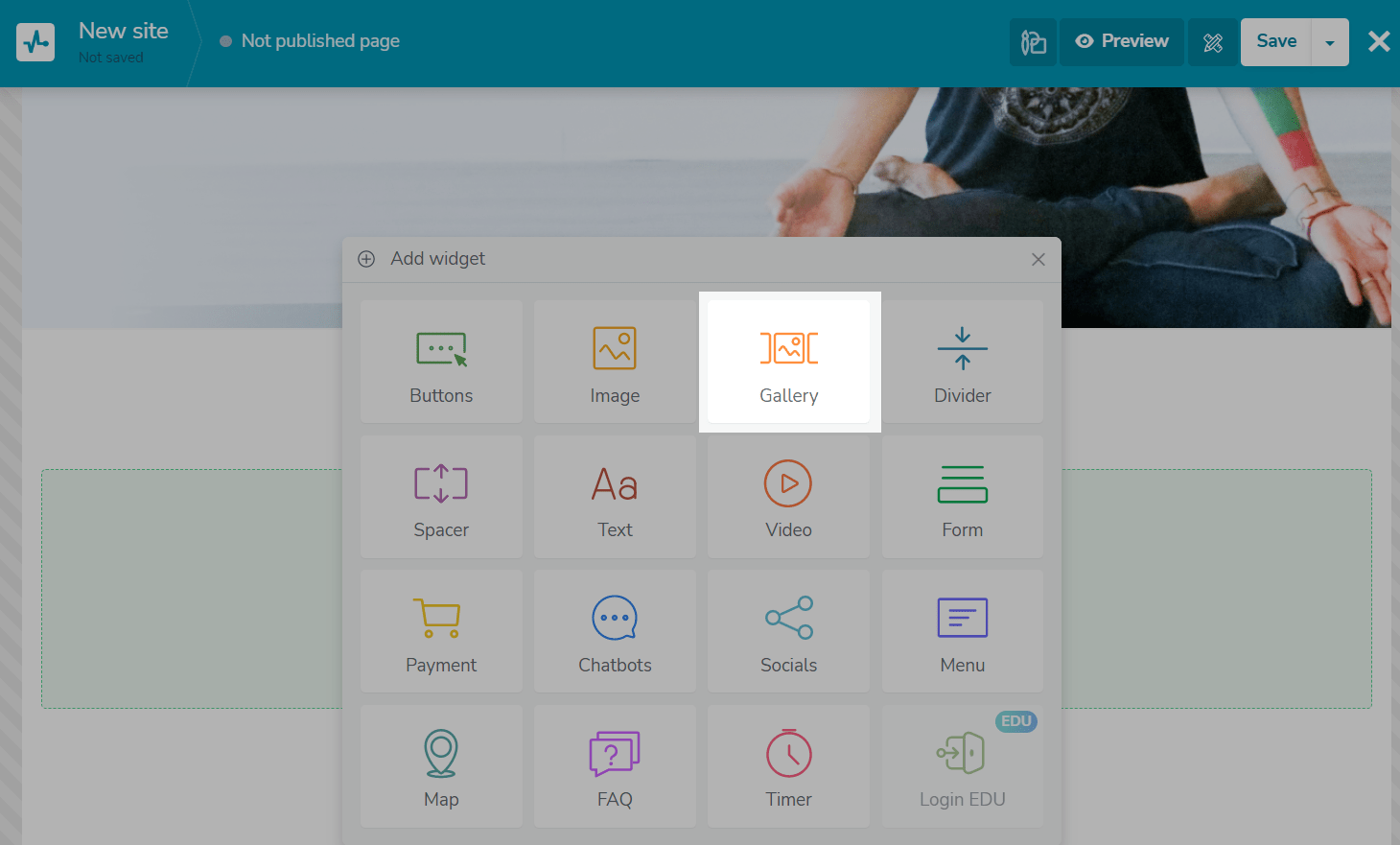
Task: Add a Buttons widget
Action: point(441,362)
